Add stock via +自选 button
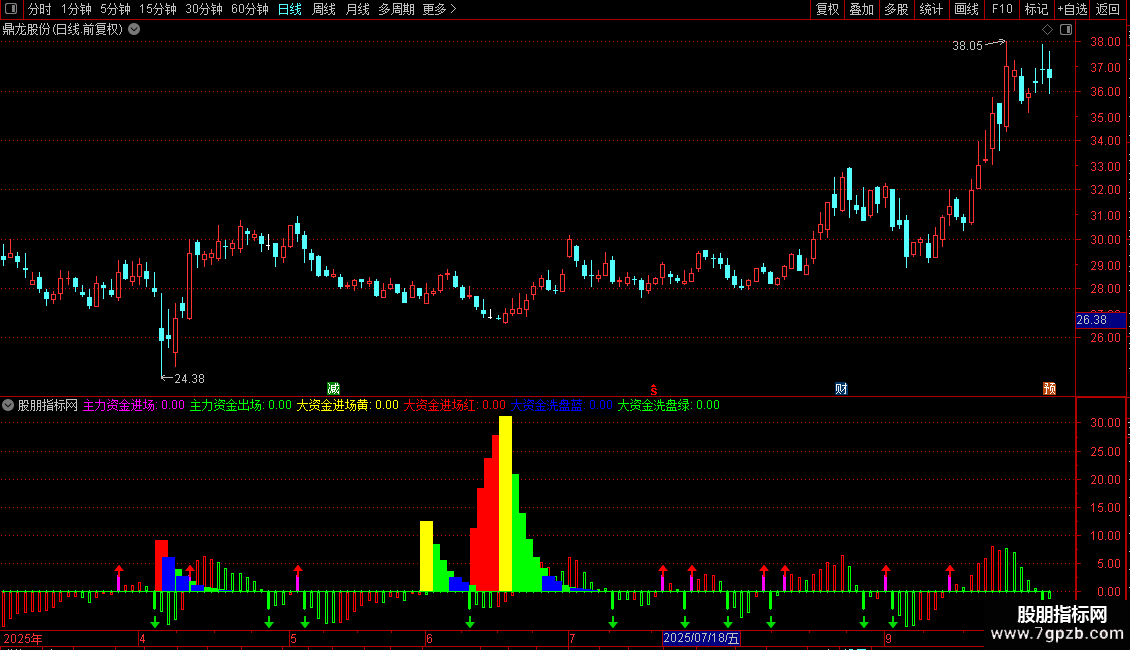The image size is (1130, 650). click(1072, 9)
